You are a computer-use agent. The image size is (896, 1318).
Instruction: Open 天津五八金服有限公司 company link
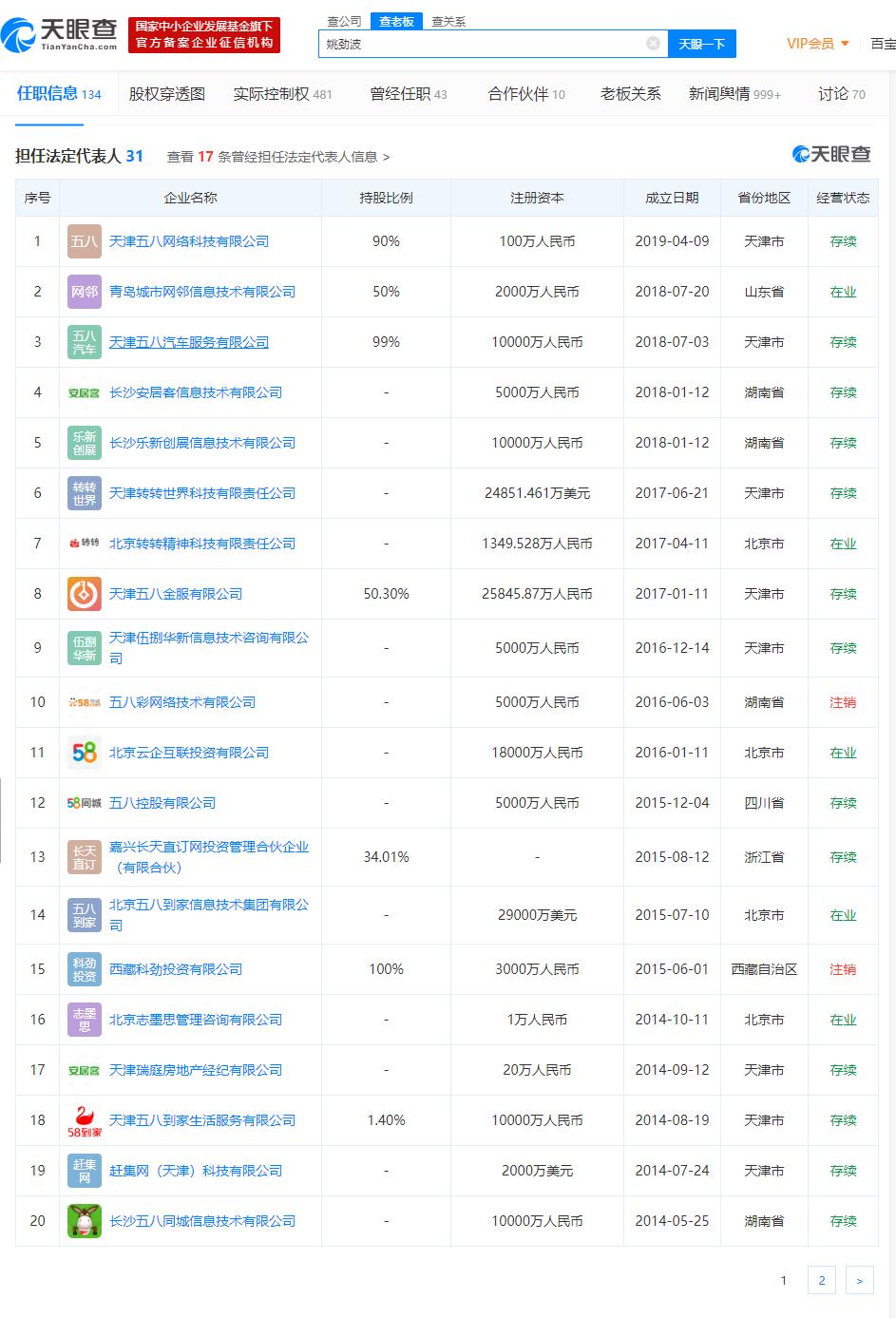click(176, 594)
